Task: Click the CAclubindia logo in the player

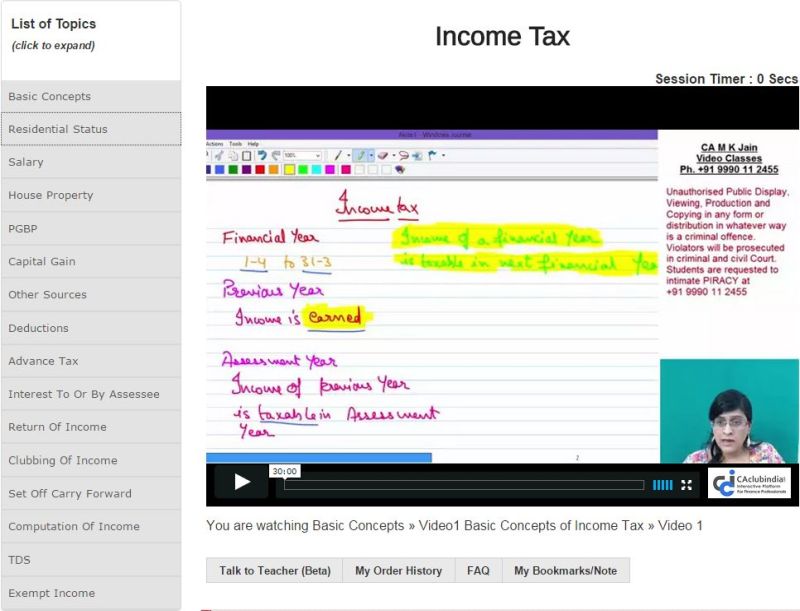Action: [749, 483]
